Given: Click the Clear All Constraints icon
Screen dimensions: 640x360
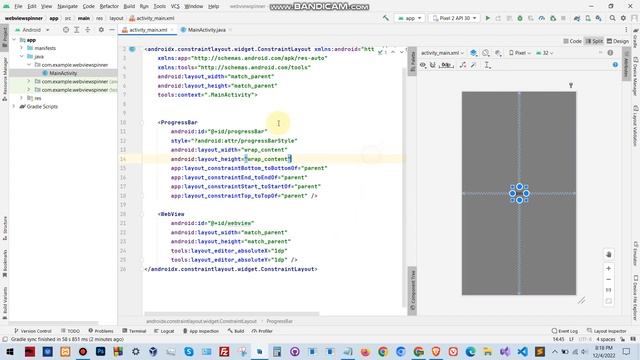Looking at the screenshot, I should (x=463, y=65).
